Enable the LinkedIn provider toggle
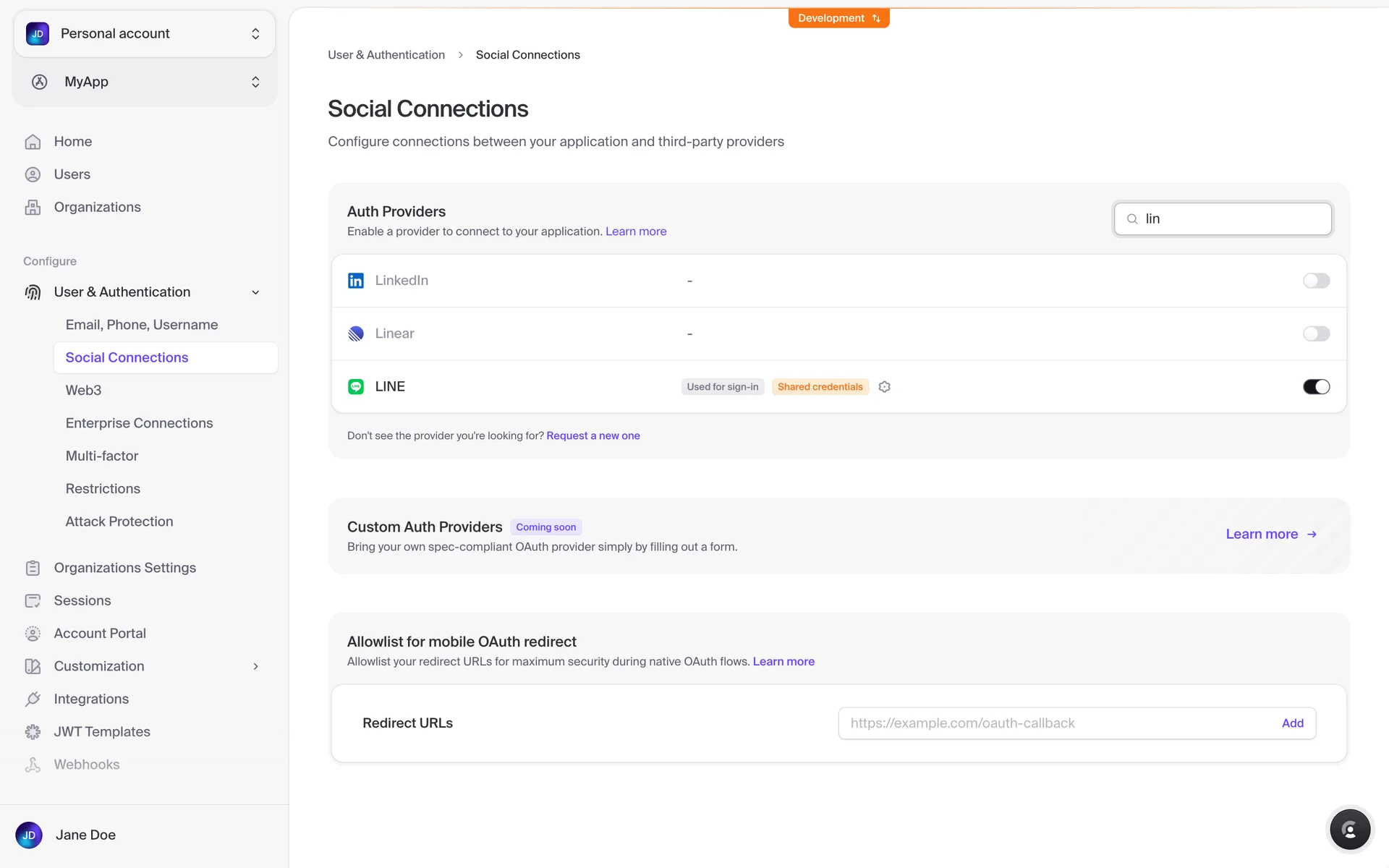Image resolution: width=1389 pixels, height=868 pixels. point(1316,281)
